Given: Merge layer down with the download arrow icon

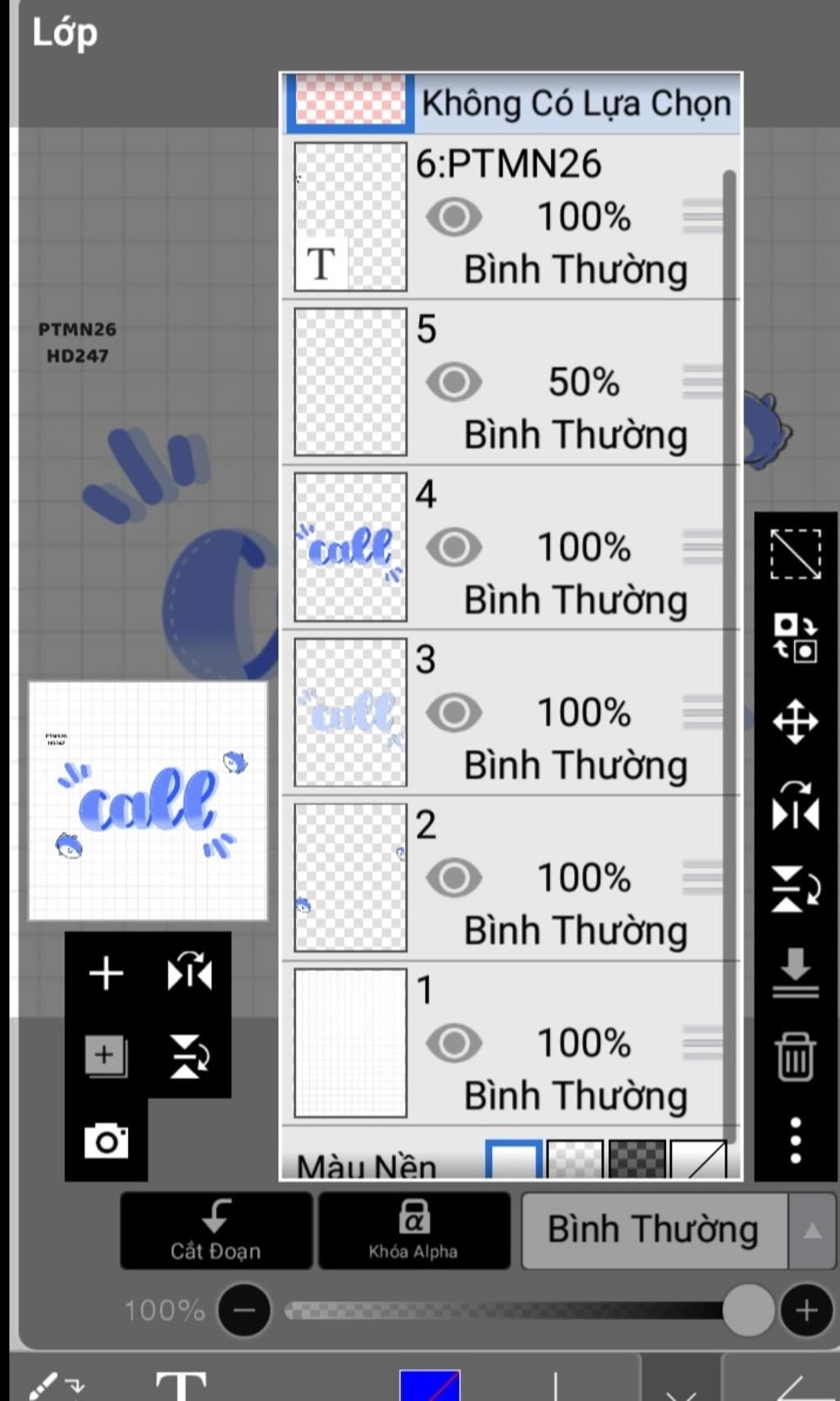Looking at the screenshot, I should pos(795,973).
